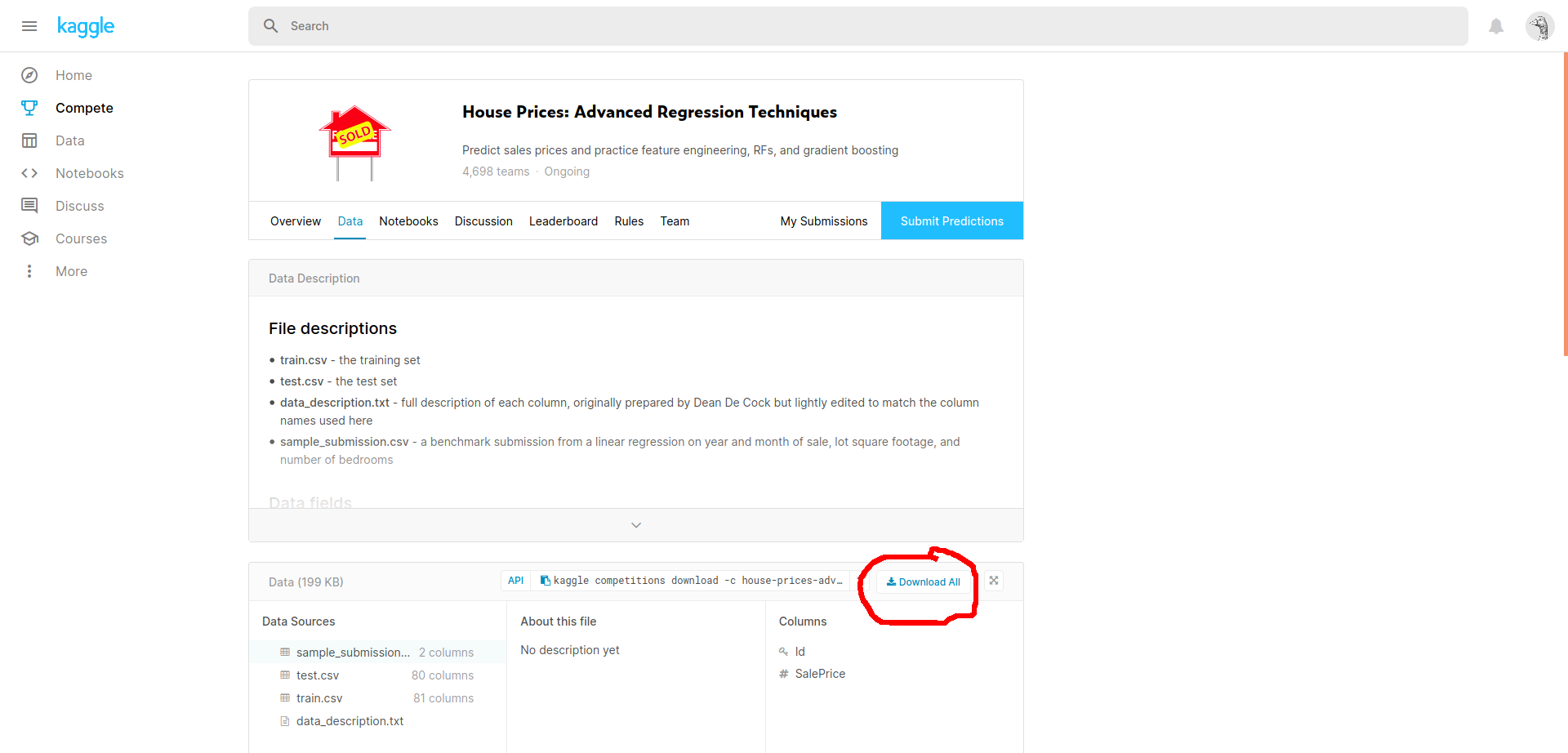Click the key icon beside Id column
Screen dimensions: 1568x753
point(784,652)
